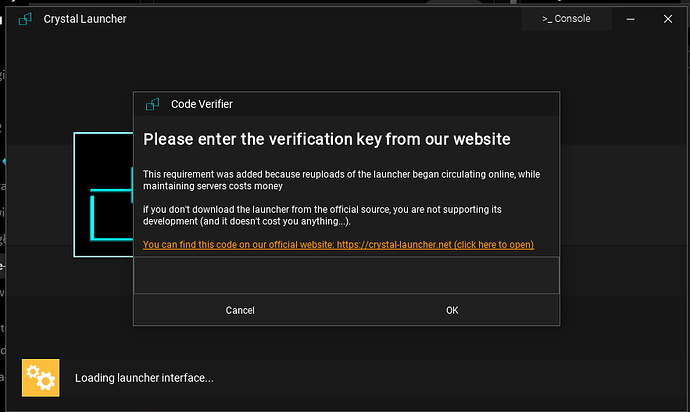
Task: Open the Console panel
Action: click(566, 19)
